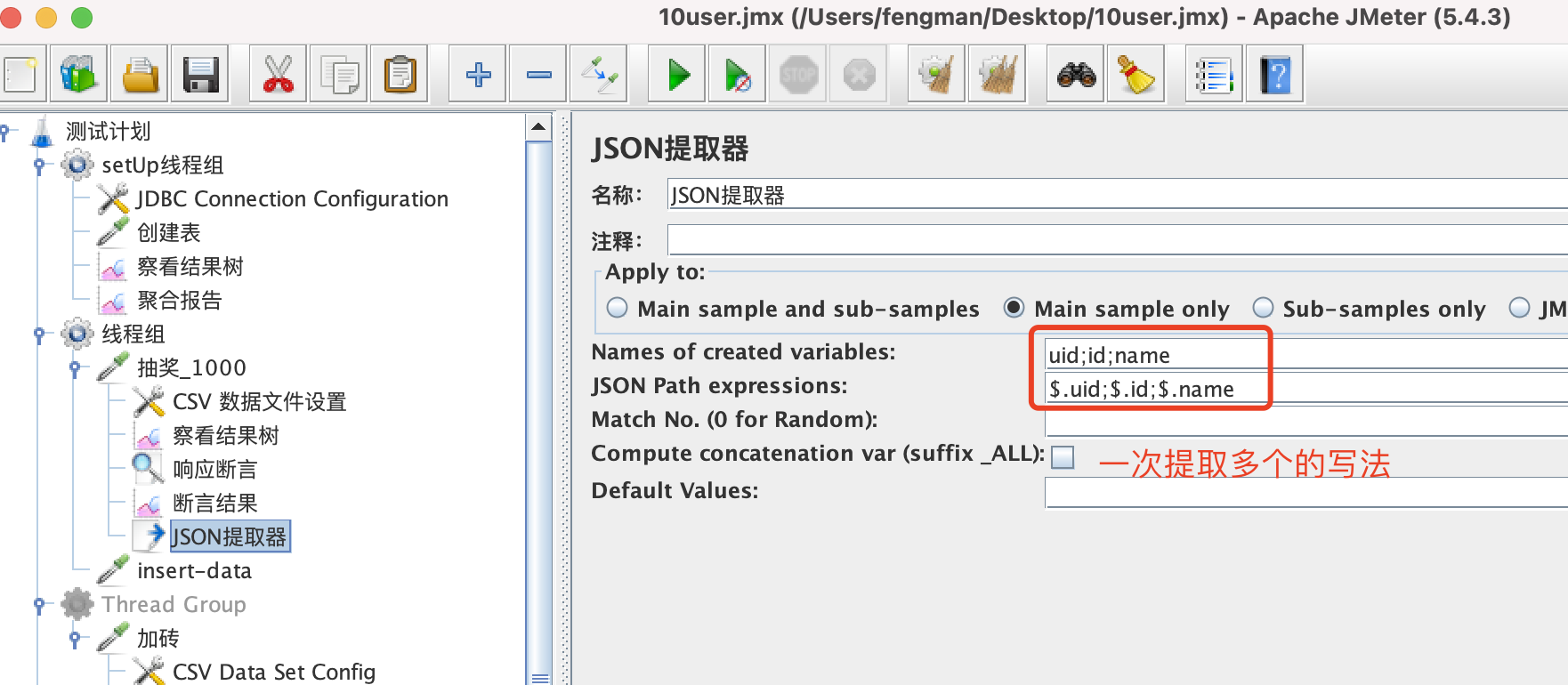This screenshot has height=685, width=1568.
Task: Select the 创建表 tree item
Action: pos(168,233)
